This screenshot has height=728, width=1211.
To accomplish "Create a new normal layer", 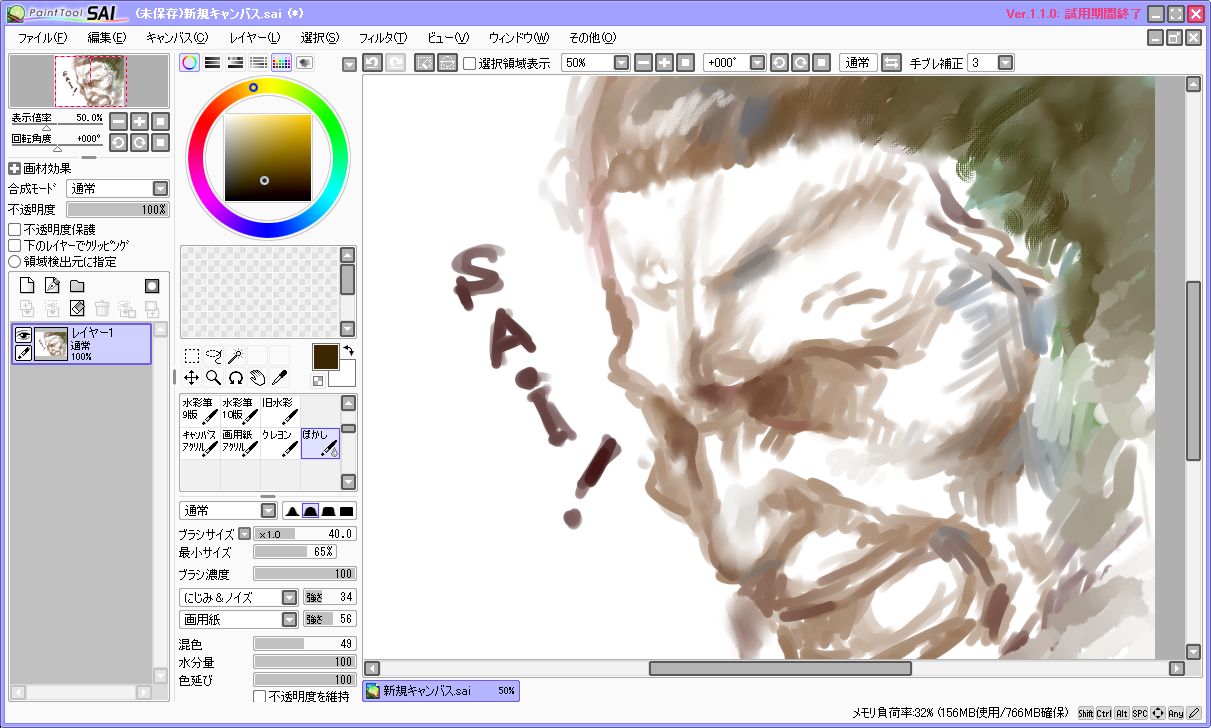I will click(28, 286).
